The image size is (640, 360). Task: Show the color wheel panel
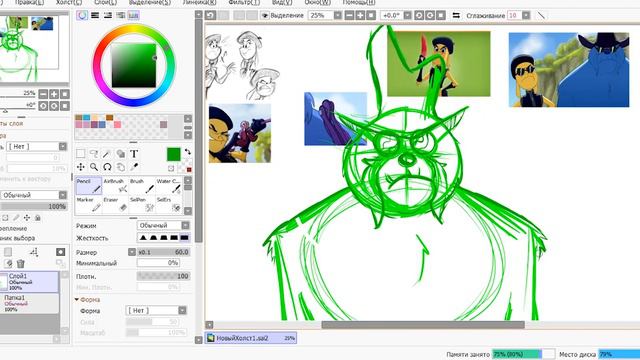pyautogui.click(x=82, y=16)
